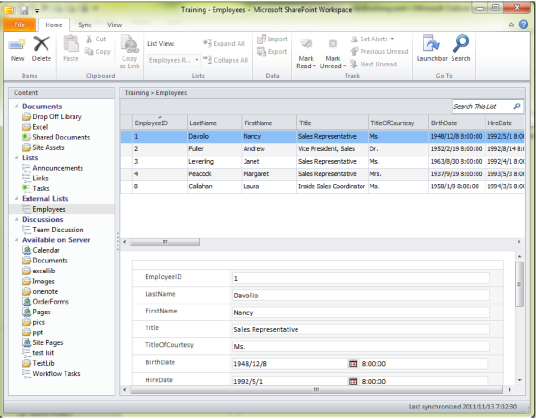The image size is (536, 419).
Task: Select the Fuller Andrew row
Action: pyautogui.click(x=323, y=149)
